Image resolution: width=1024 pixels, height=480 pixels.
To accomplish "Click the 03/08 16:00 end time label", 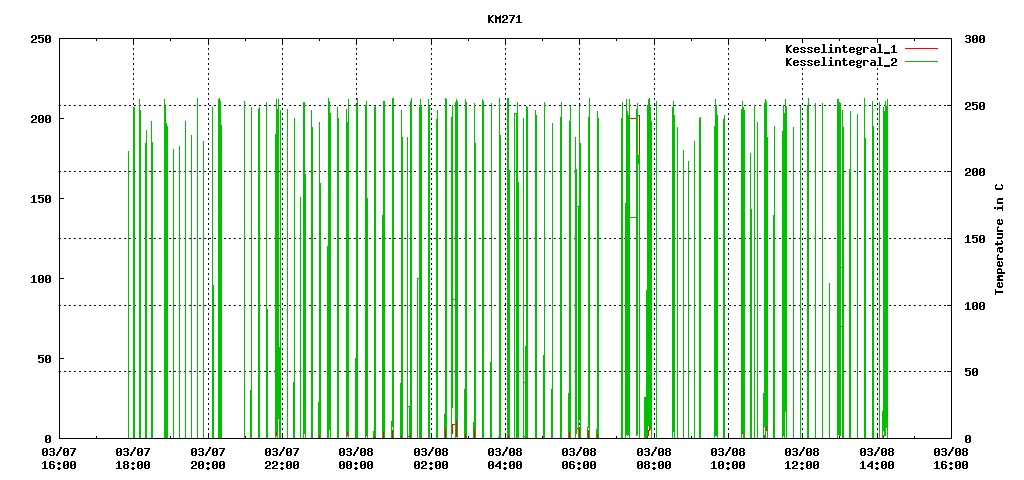I will tap(950, 458).
